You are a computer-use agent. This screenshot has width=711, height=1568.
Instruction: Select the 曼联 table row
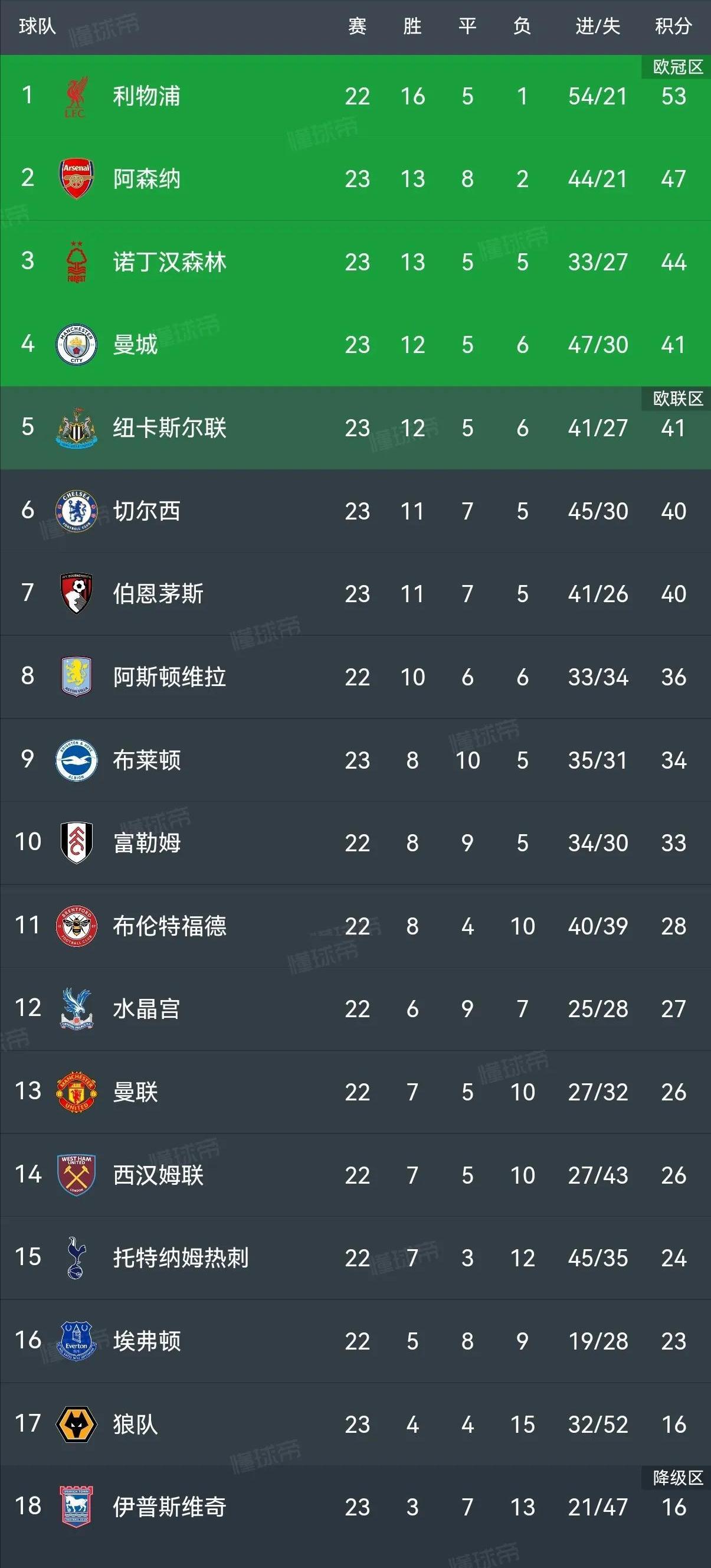[x=355, y=1092]
